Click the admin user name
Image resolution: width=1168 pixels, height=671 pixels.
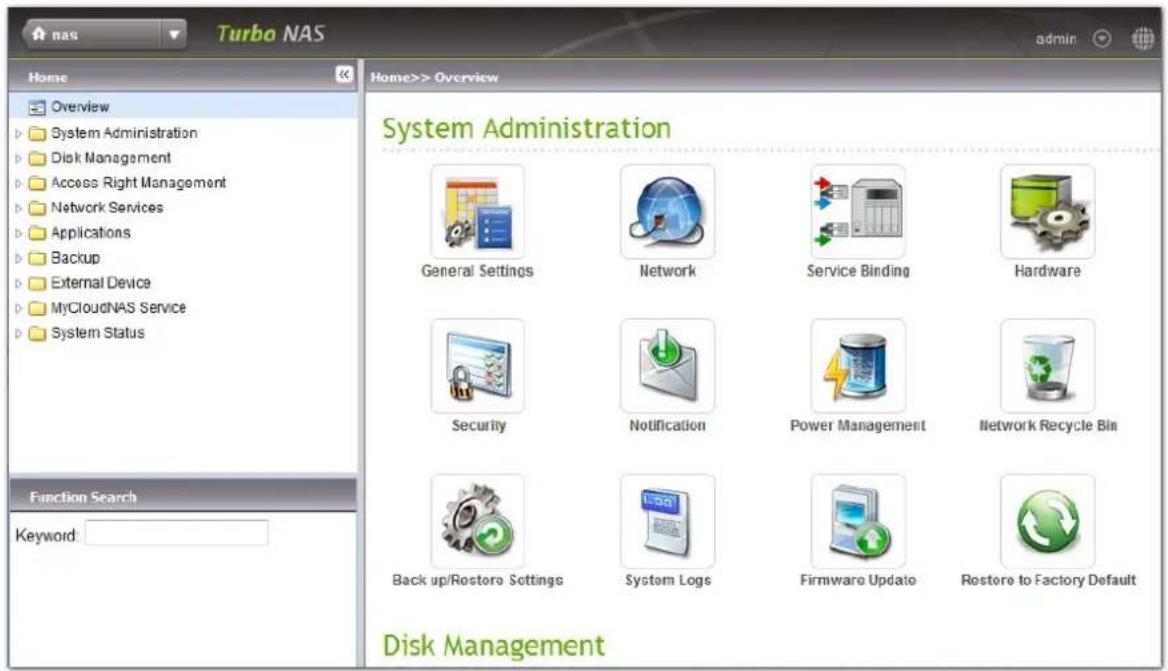(1056, 39)
